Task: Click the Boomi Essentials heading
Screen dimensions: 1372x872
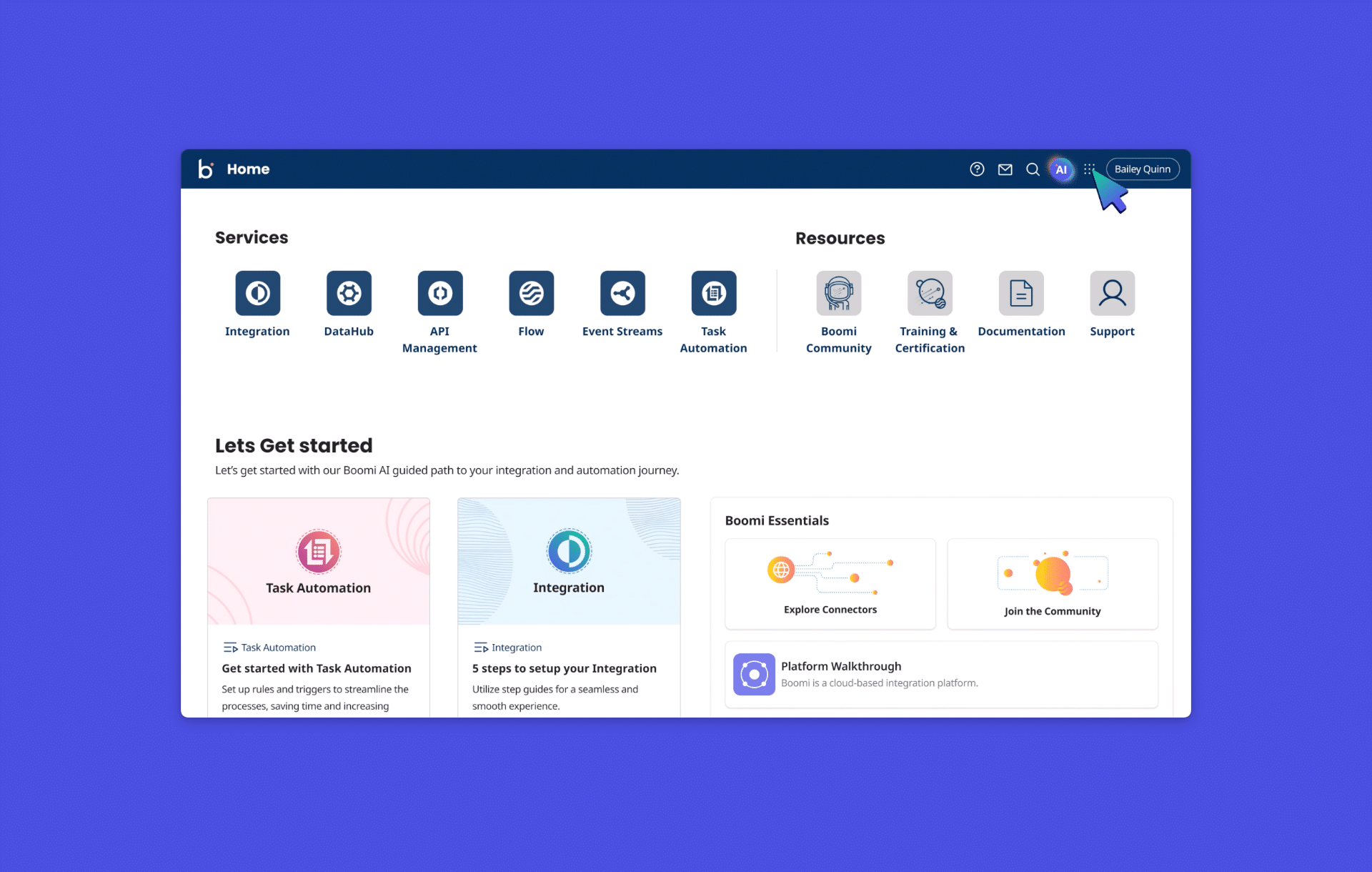Action: pyautogui.click(x=777, y=520)
